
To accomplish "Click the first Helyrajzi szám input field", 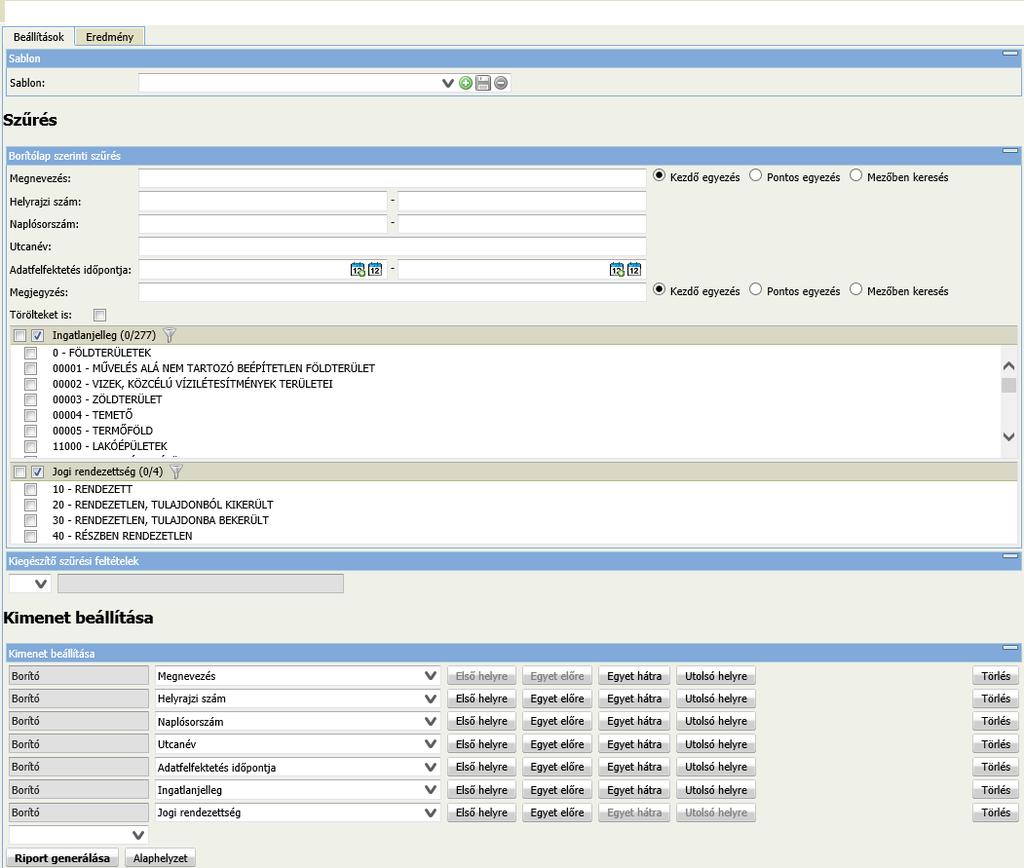I will pyautogui.click(x=263, y=201).
